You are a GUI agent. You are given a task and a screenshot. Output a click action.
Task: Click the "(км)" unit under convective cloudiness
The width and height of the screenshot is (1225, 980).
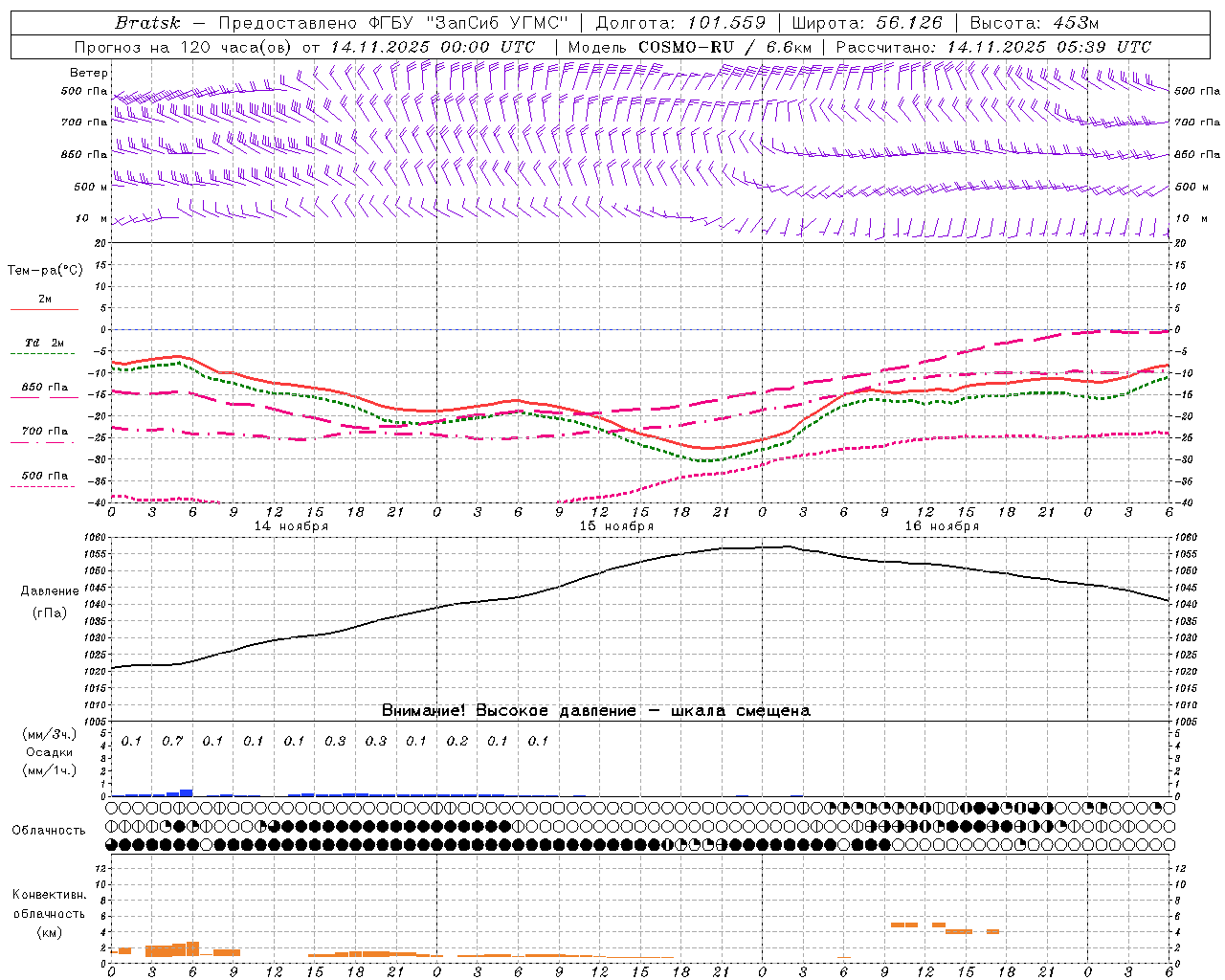coord(49,932)
